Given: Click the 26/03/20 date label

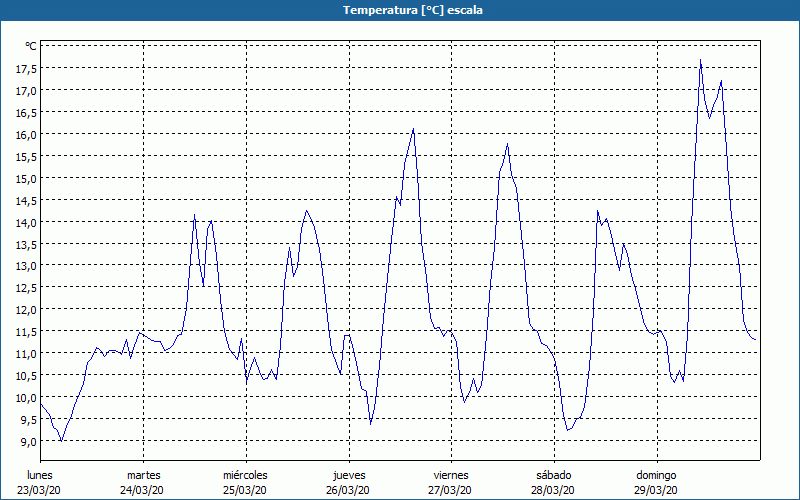Looking at the screenshot, I should pyautogui.click(x=348, y=490).
